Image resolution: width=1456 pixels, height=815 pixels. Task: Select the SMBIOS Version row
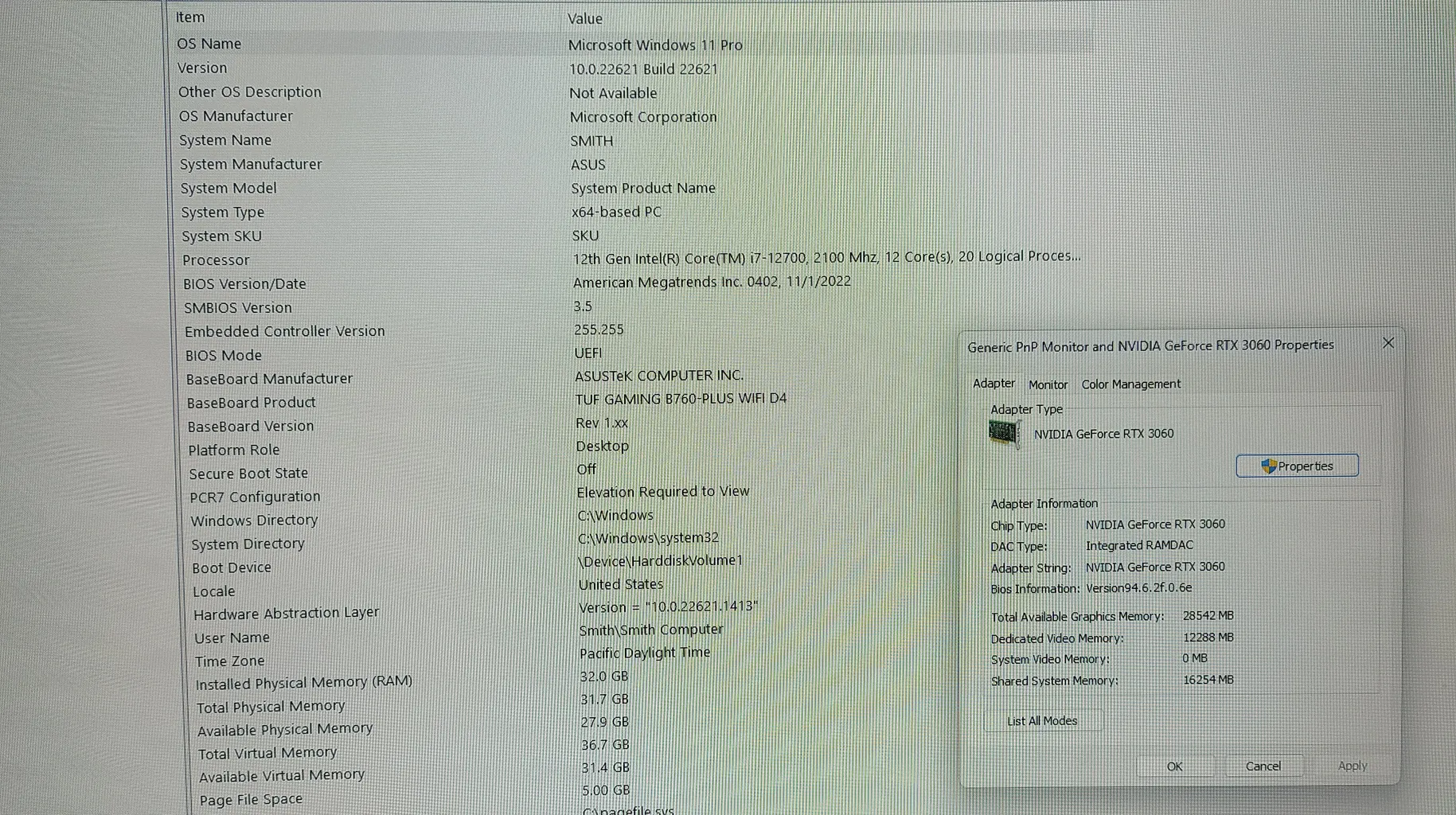(x=238, y=308)
